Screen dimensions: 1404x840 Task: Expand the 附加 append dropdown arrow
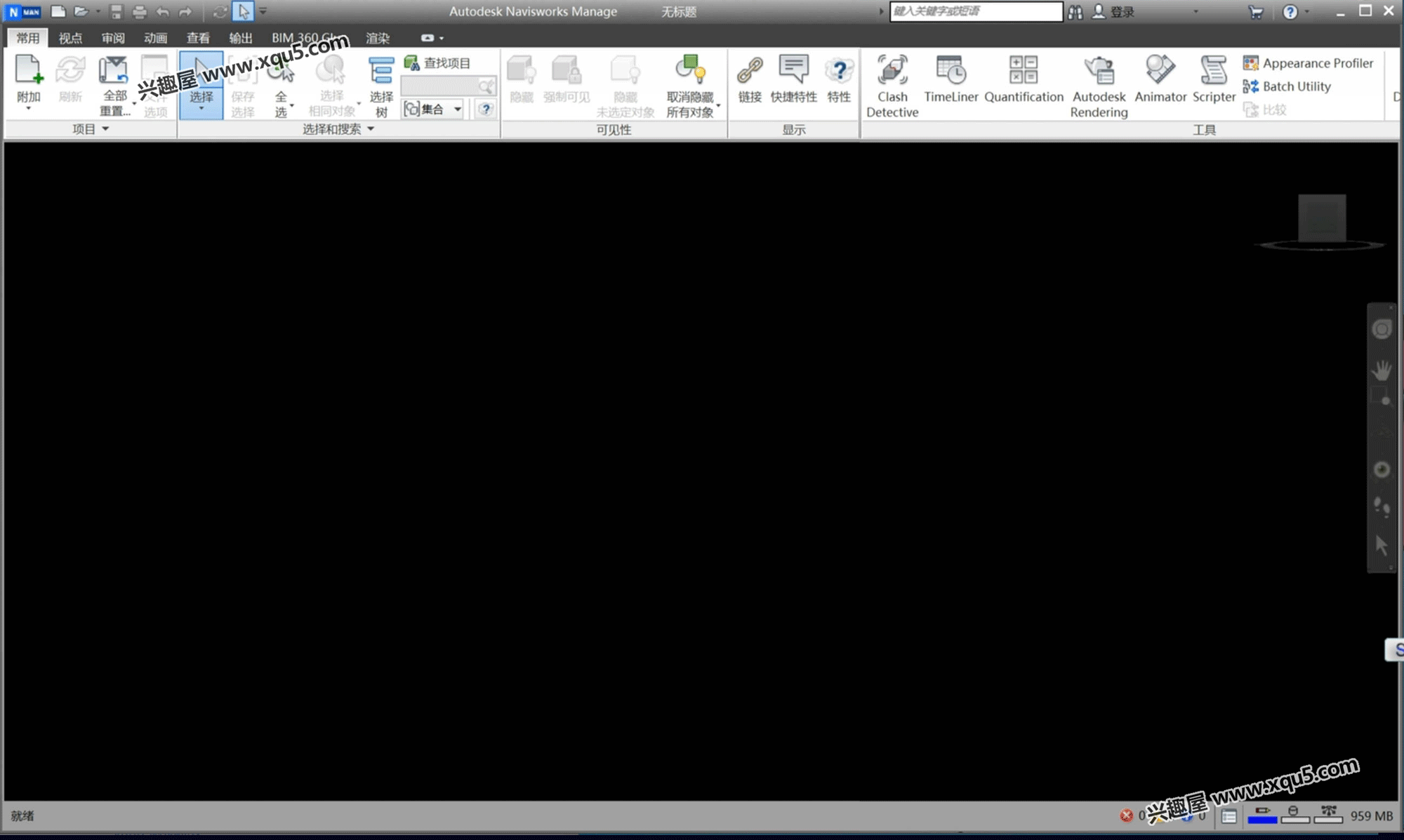29,109
